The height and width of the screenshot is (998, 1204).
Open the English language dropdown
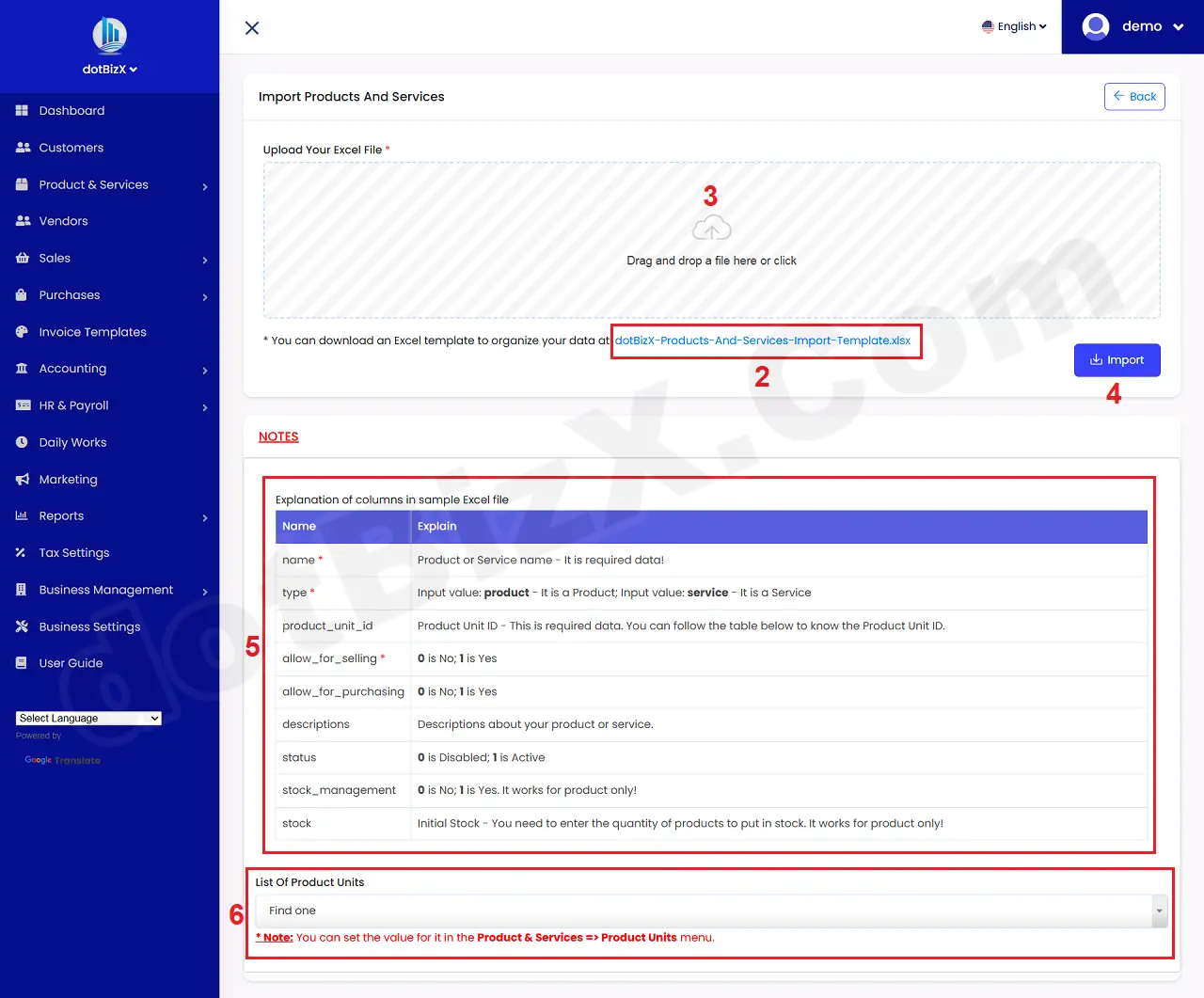[x=1014, y=26]
